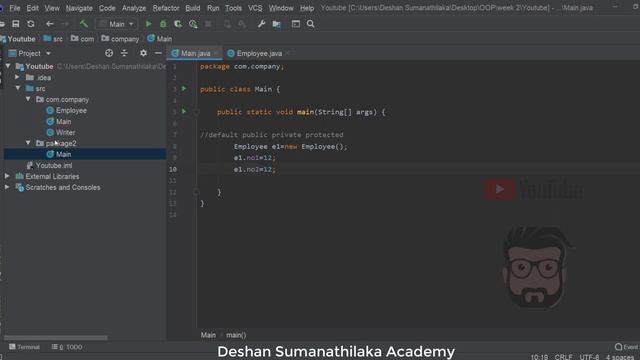
Task: Open the Build menu
Action: [x=193, y=8]
